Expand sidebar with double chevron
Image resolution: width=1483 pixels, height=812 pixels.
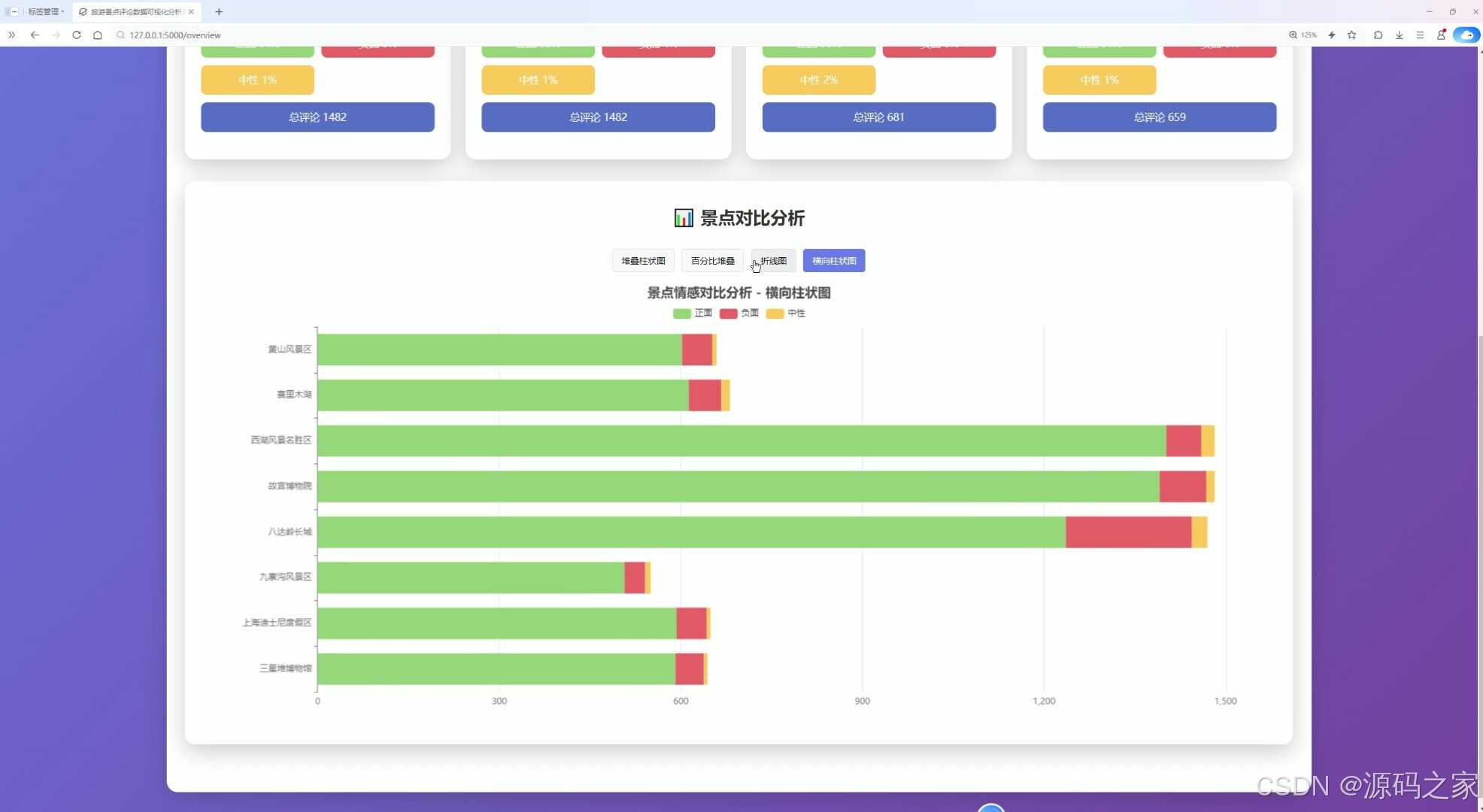[11, 35]
